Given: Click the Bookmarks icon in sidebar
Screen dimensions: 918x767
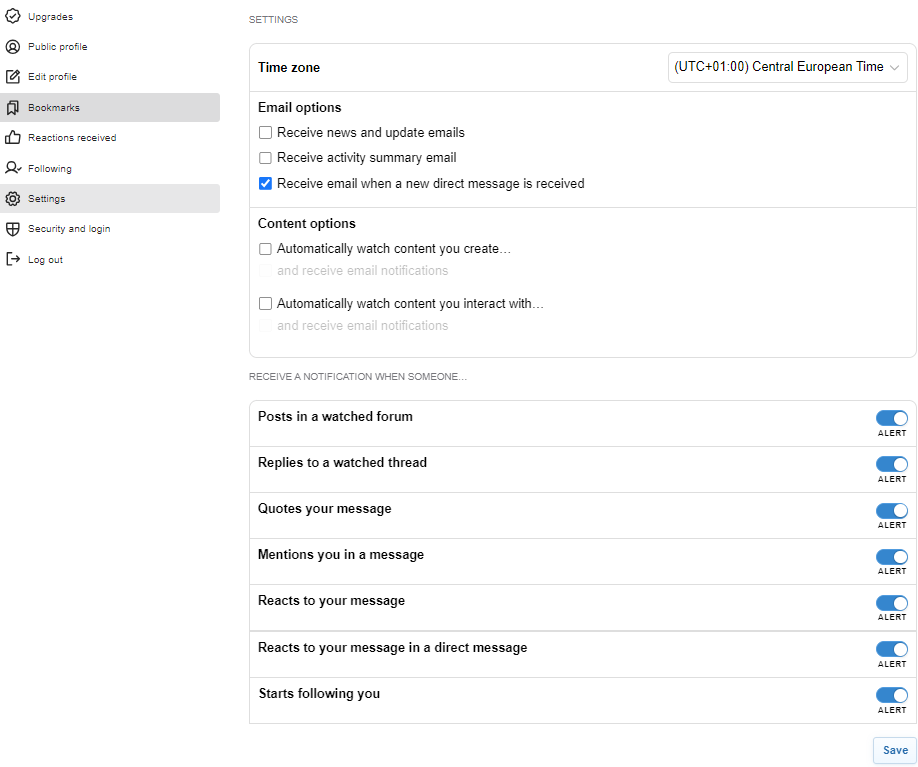Looking at the screenshot, I should (x=12, y=108).
